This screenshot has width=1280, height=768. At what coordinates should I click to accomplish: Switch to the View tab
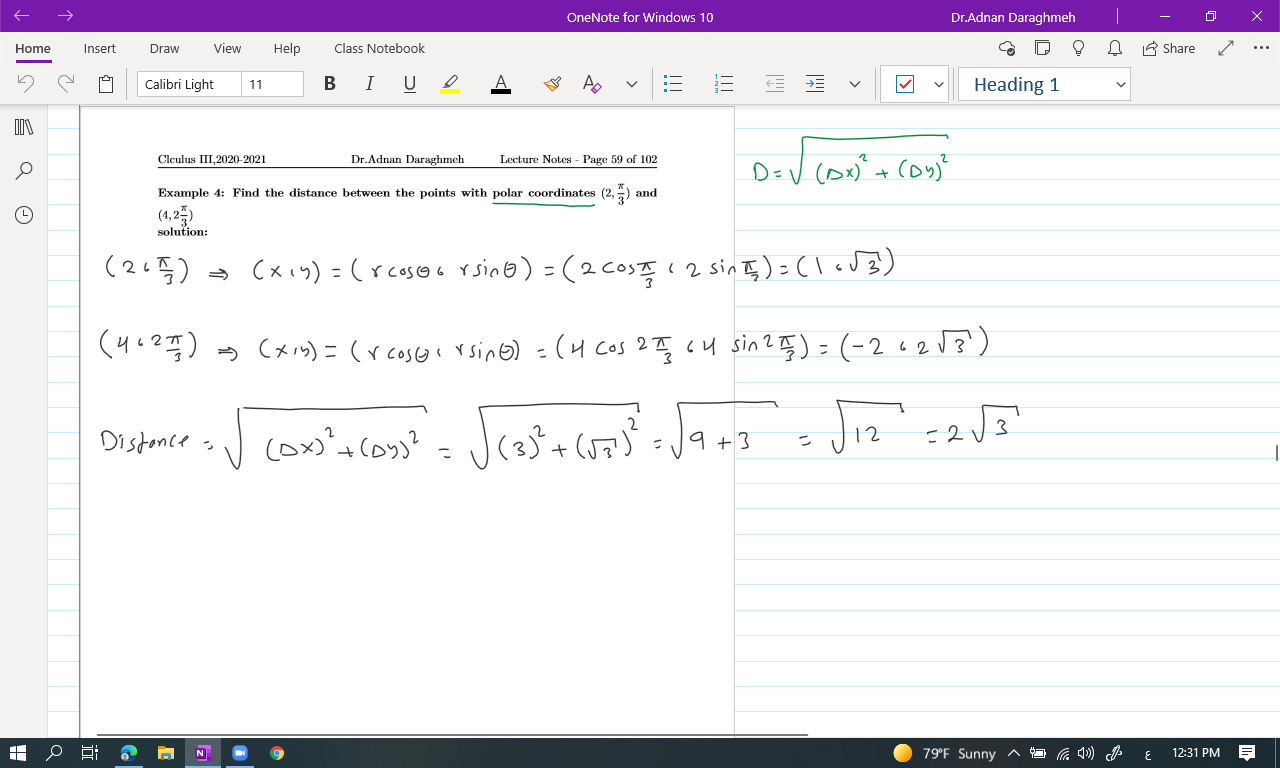[227, 48]
